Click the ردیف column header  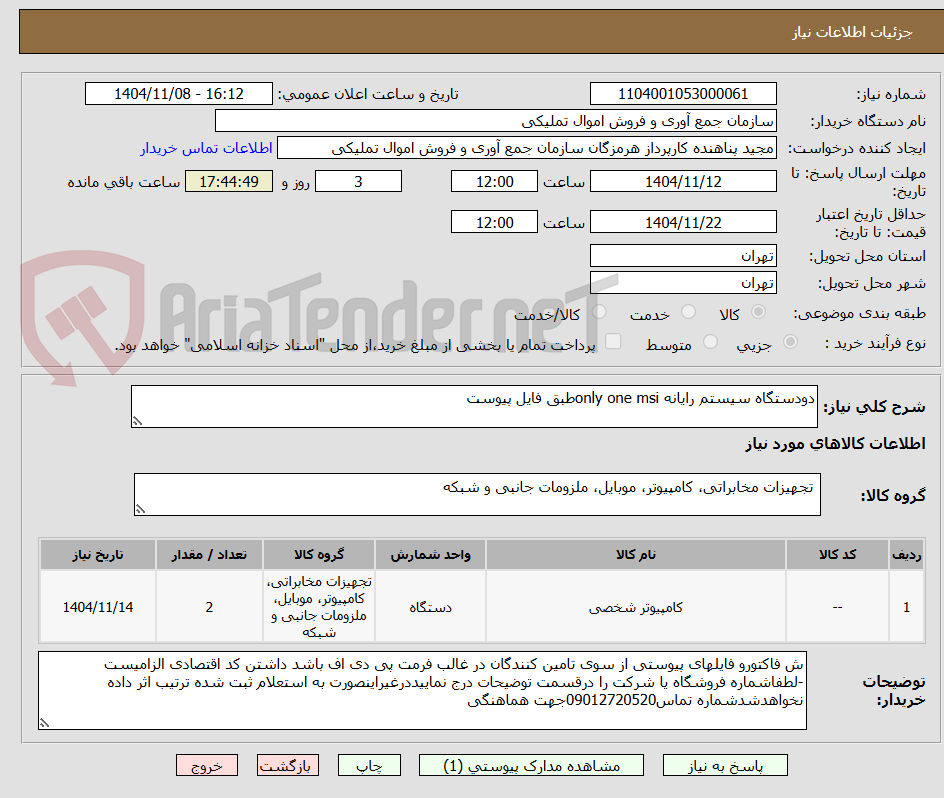(906, 555)
